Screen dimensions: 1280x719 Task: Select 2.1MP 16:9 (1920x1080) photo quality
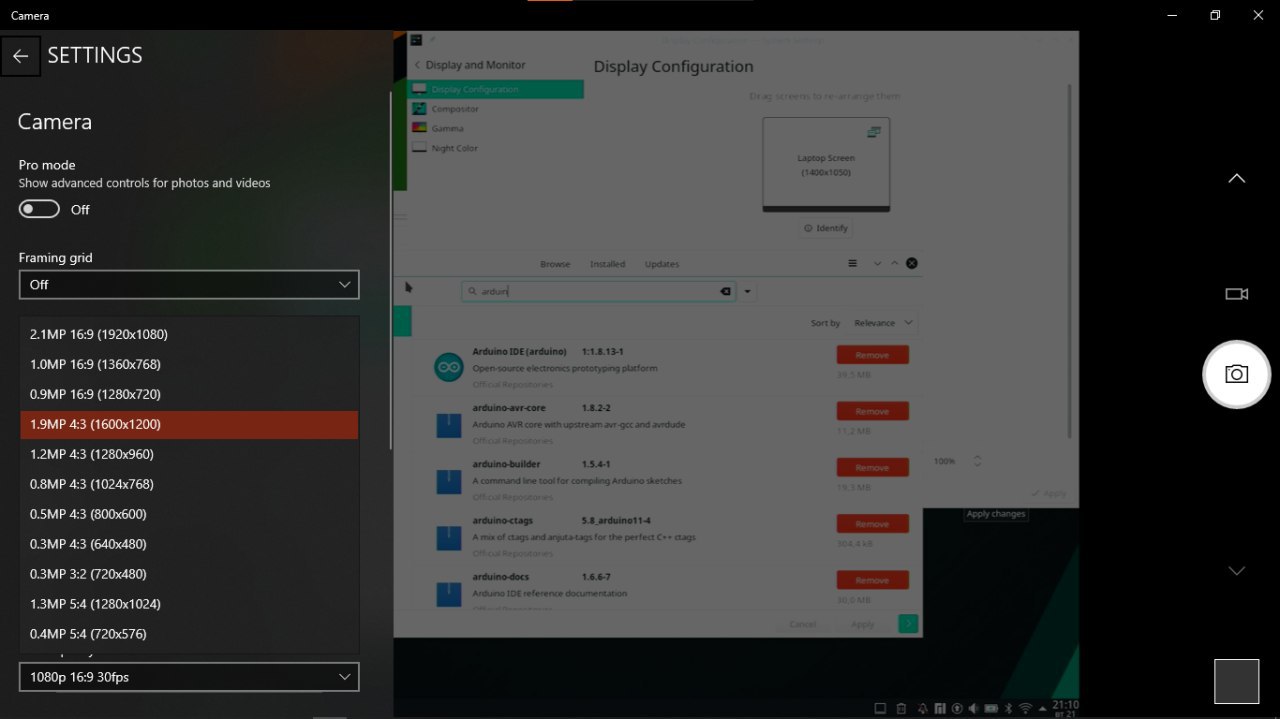(189, 334)
